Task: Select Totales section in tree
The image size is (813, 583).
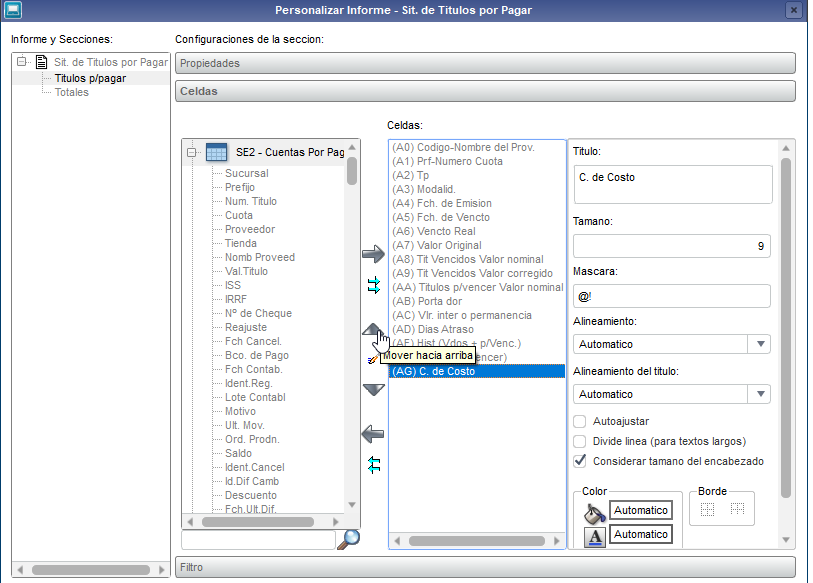Action: [72, 92]
